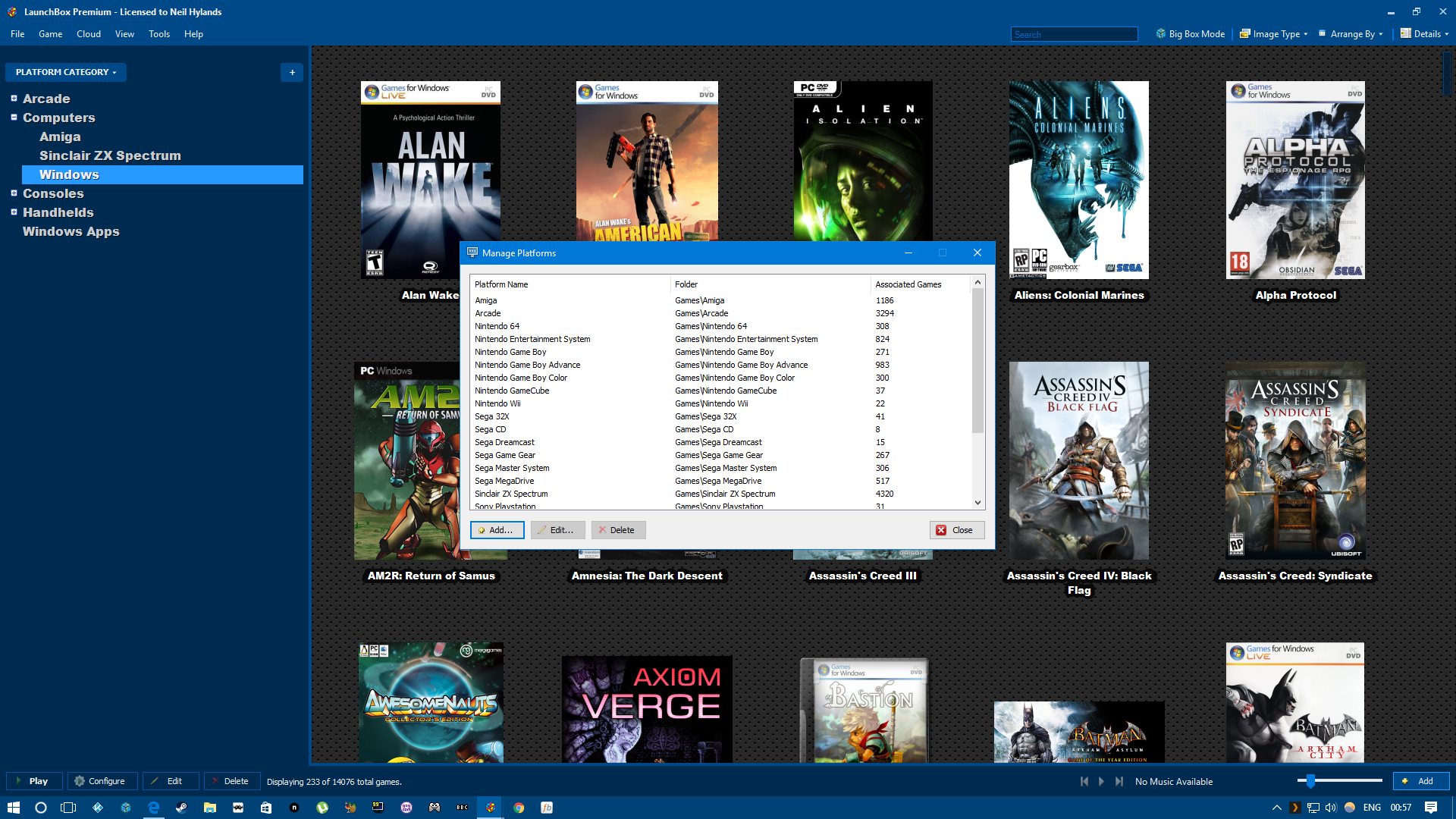The height and width of the screenshot is (819, 1456).
Task: Click the next music track button
Action: coord(1119,781)
